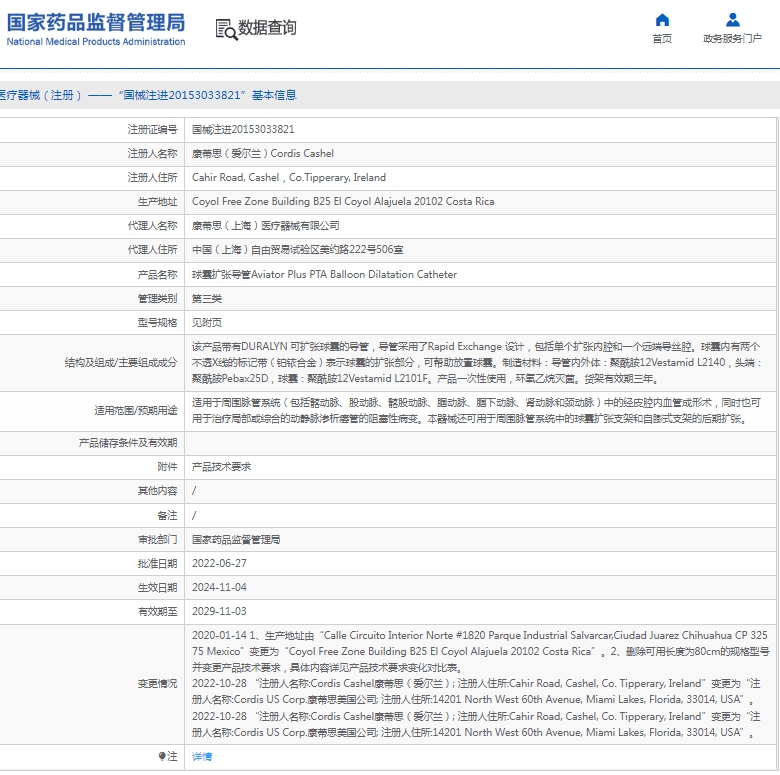Click the 首页 text link
The image size is (780, 775).
[662, 39]
